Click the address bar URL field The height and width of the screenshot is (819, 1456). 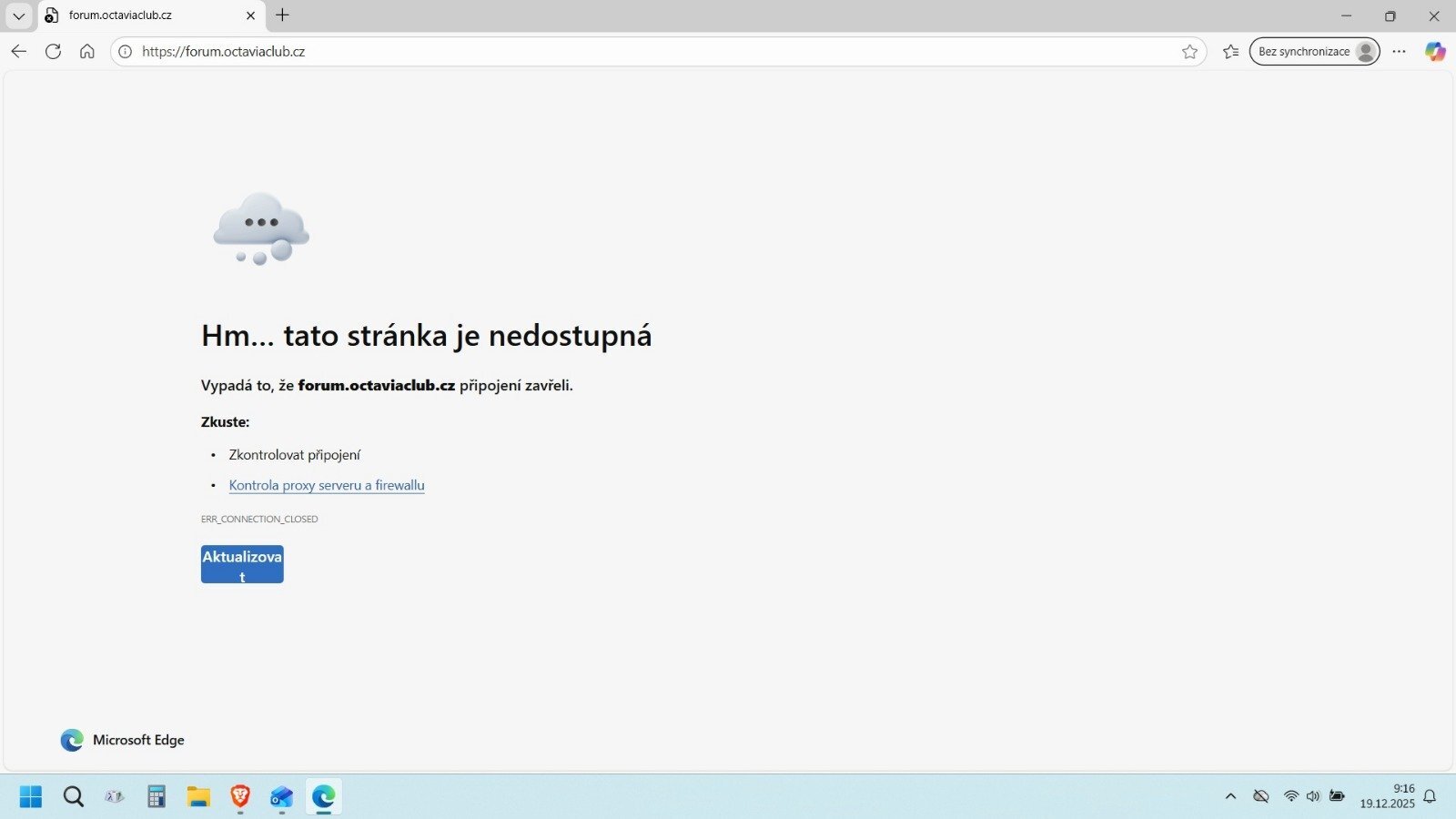coord(637,52)
